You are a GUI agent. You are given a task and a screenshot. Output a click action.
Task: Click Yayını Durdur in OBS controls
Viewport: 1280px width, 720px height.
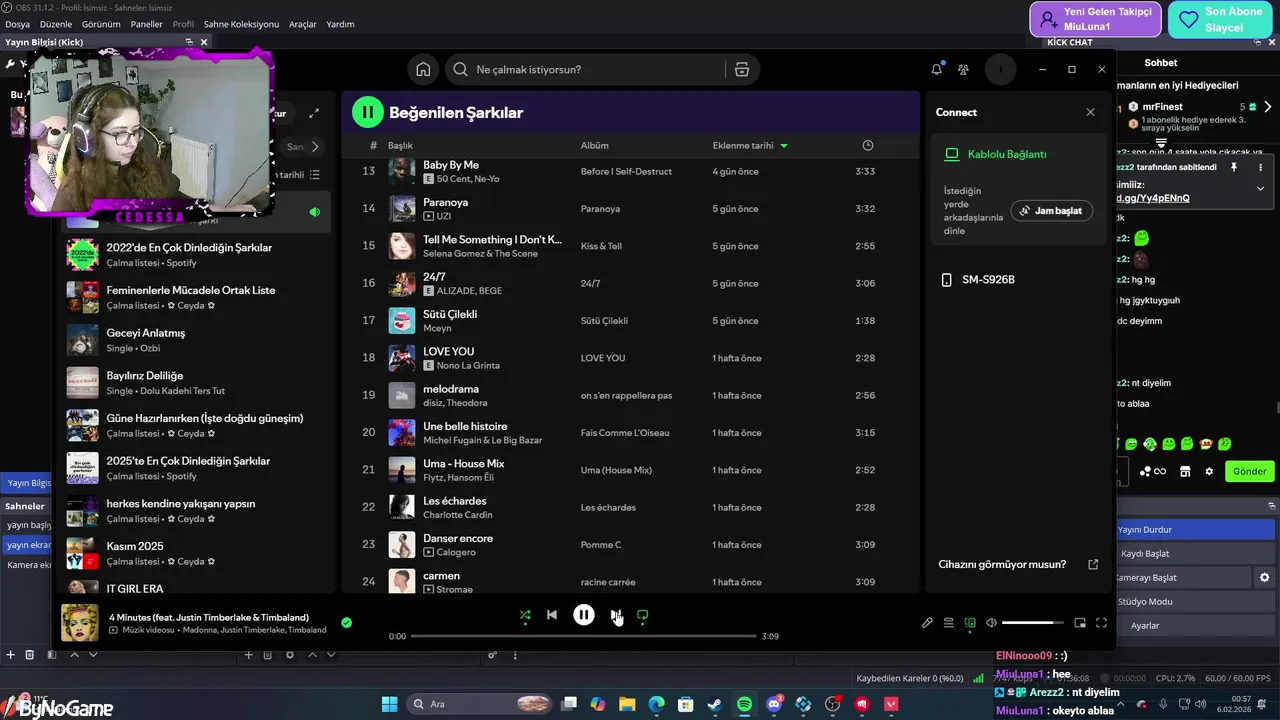(x=1195, y=529)
